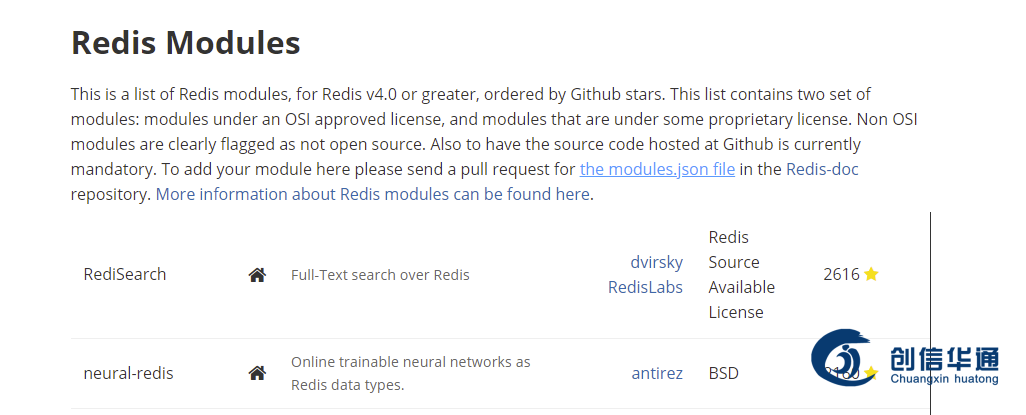Open the 'More information about Redis modules' link
Image resolution: width=1026 pixels, height=415 pixels.
tap(372, 194)
